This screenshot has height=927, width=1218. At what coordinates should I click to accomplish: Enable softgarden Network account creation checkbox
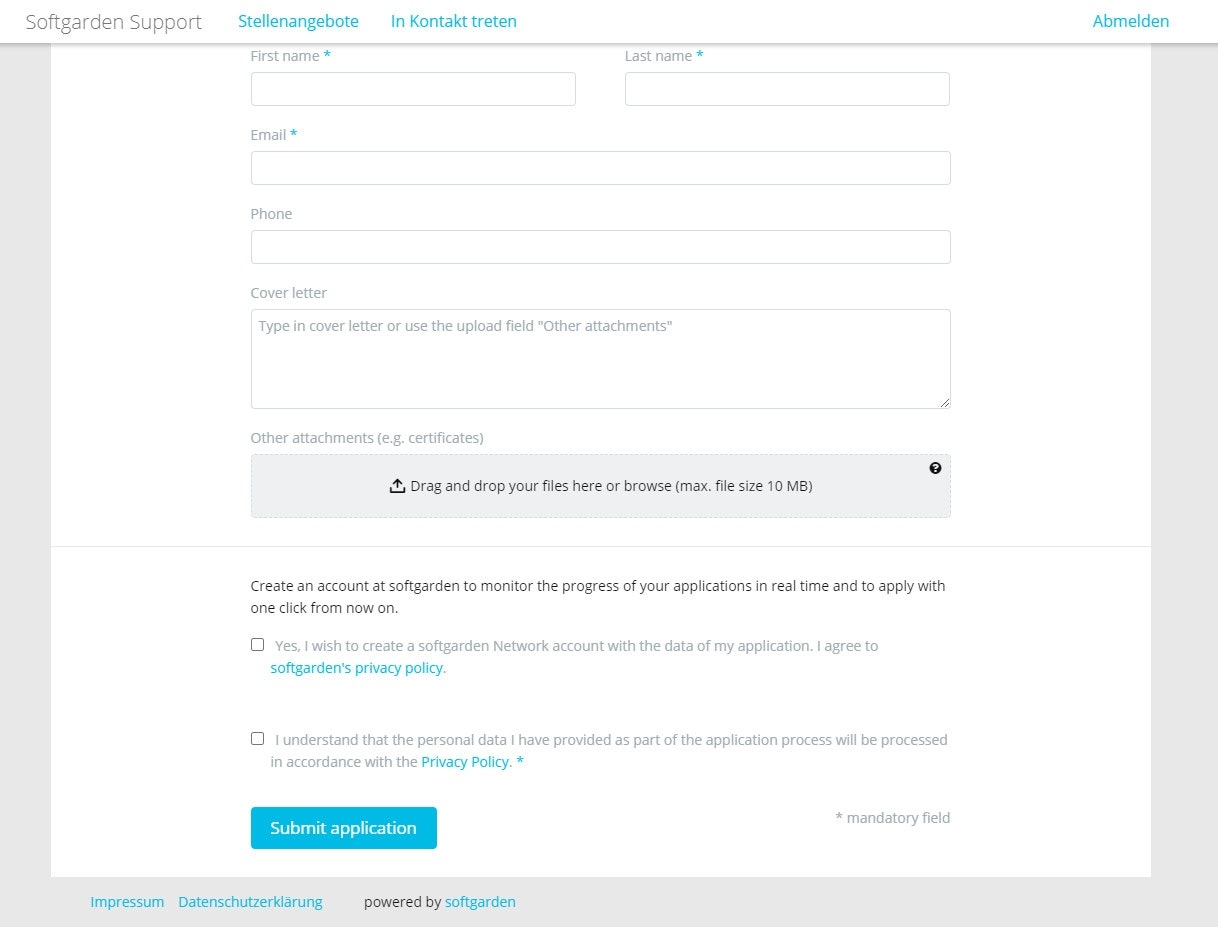(258, 645)
